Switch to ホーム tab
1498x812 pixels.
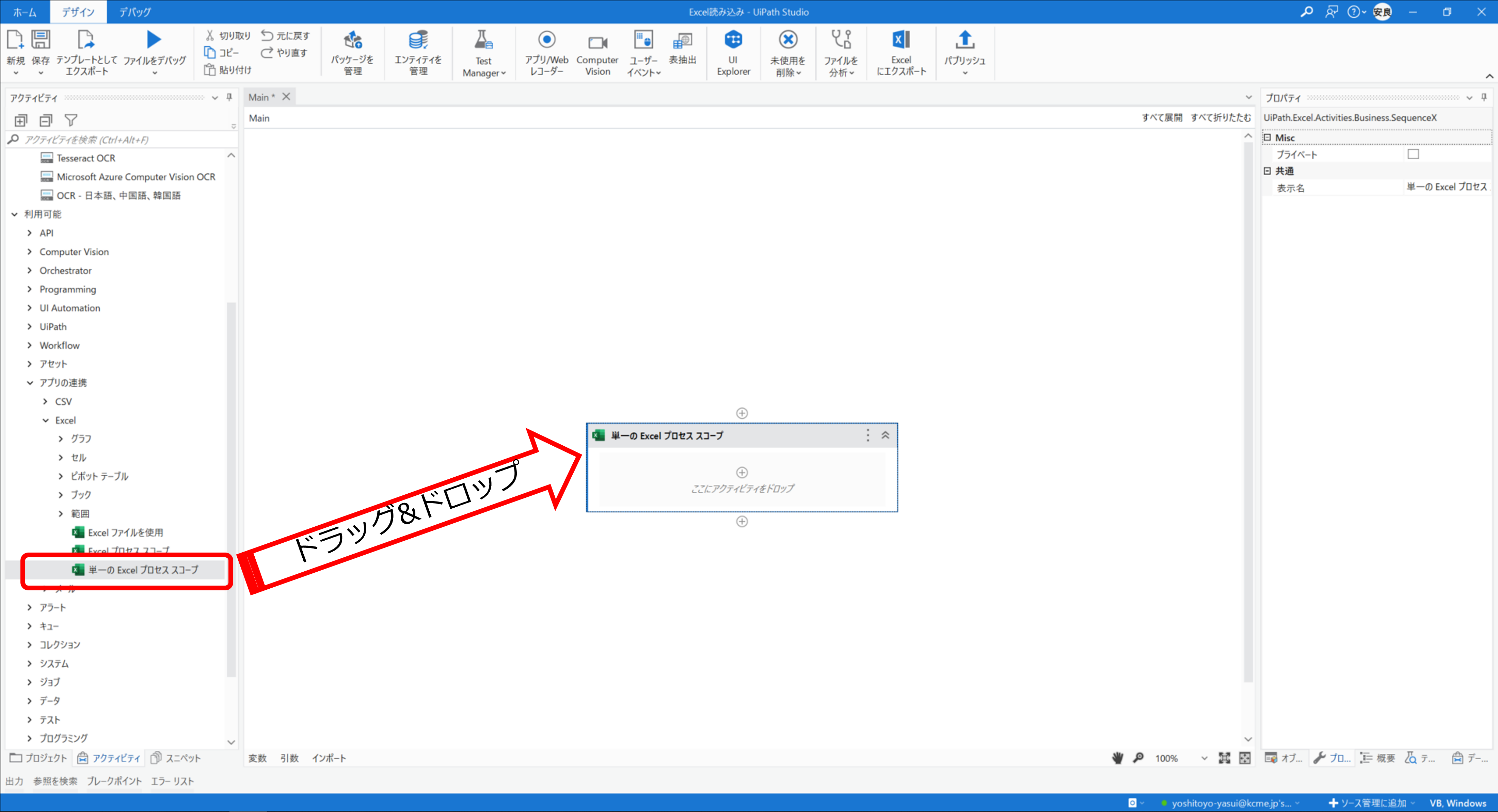click(25, 12)
